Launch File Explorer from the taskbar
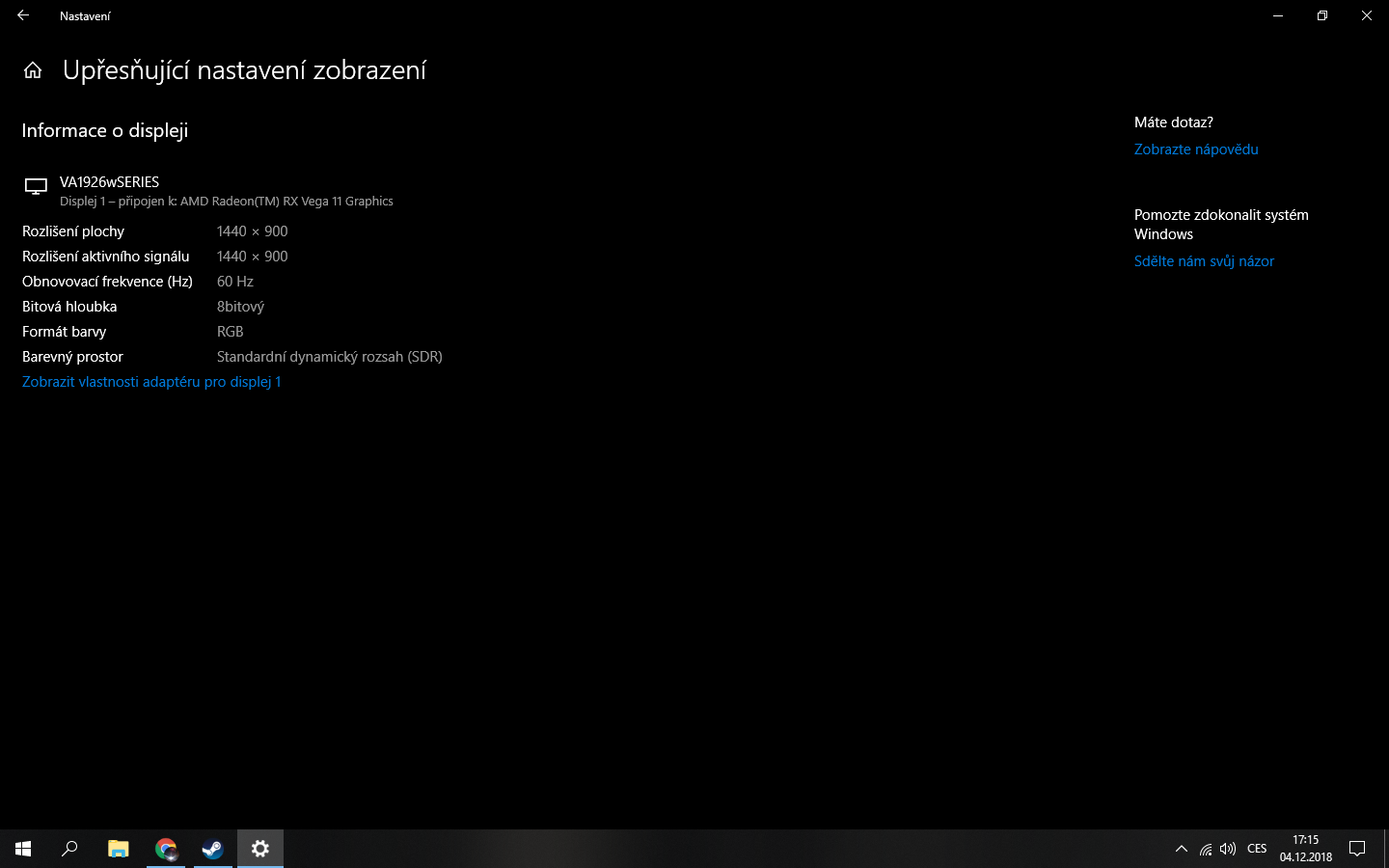This screenshot has width=1389, height=868. pyautogui.click(x=118, y=849)
